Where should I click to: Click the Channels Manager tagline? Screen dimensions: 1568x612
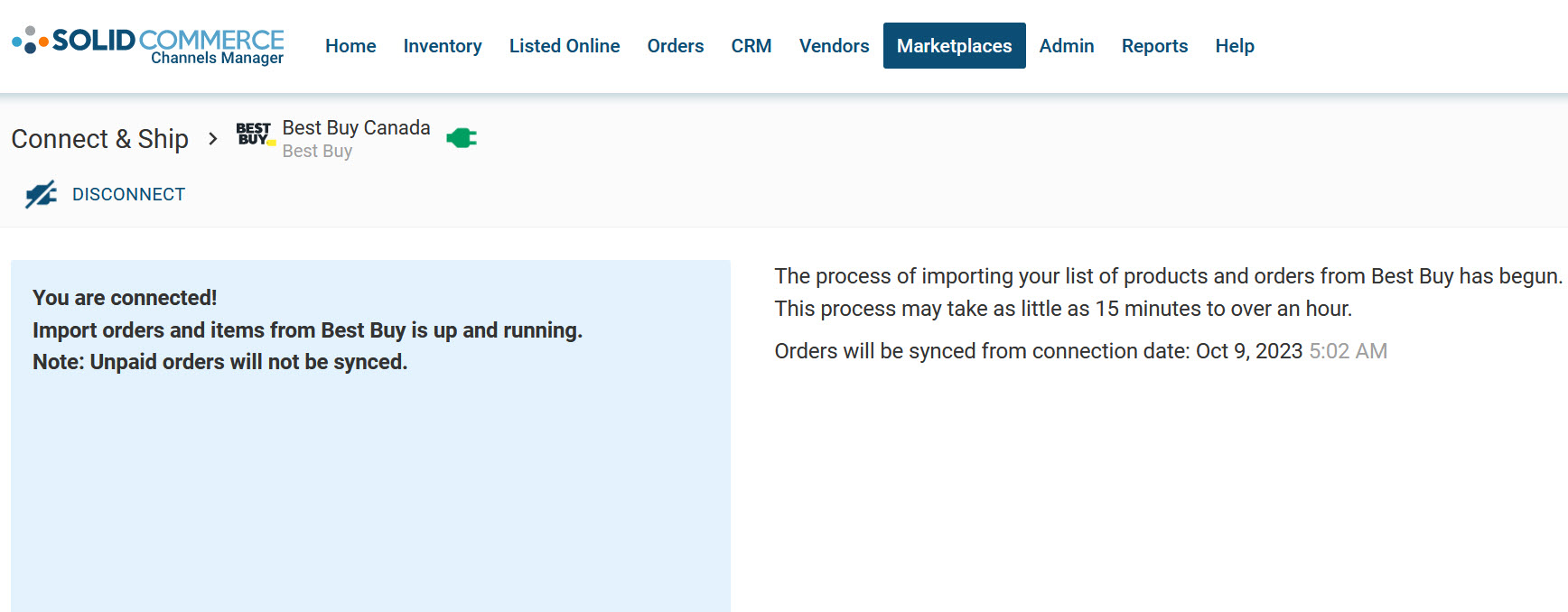[x=217, y=58]
